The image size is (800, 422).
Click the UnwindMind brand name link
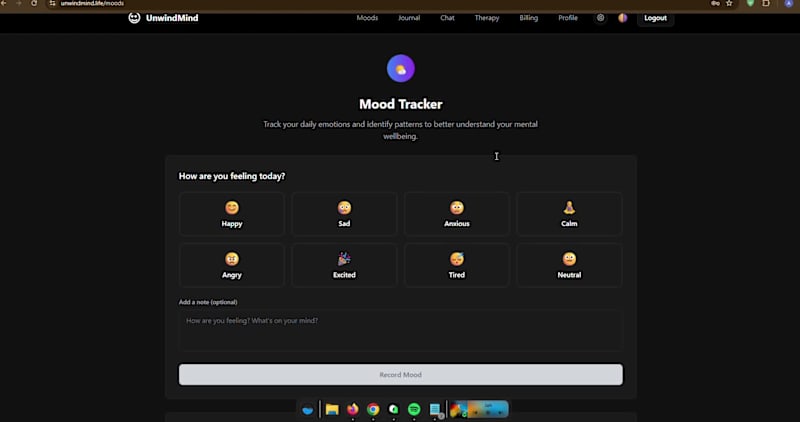pos(172,18)
